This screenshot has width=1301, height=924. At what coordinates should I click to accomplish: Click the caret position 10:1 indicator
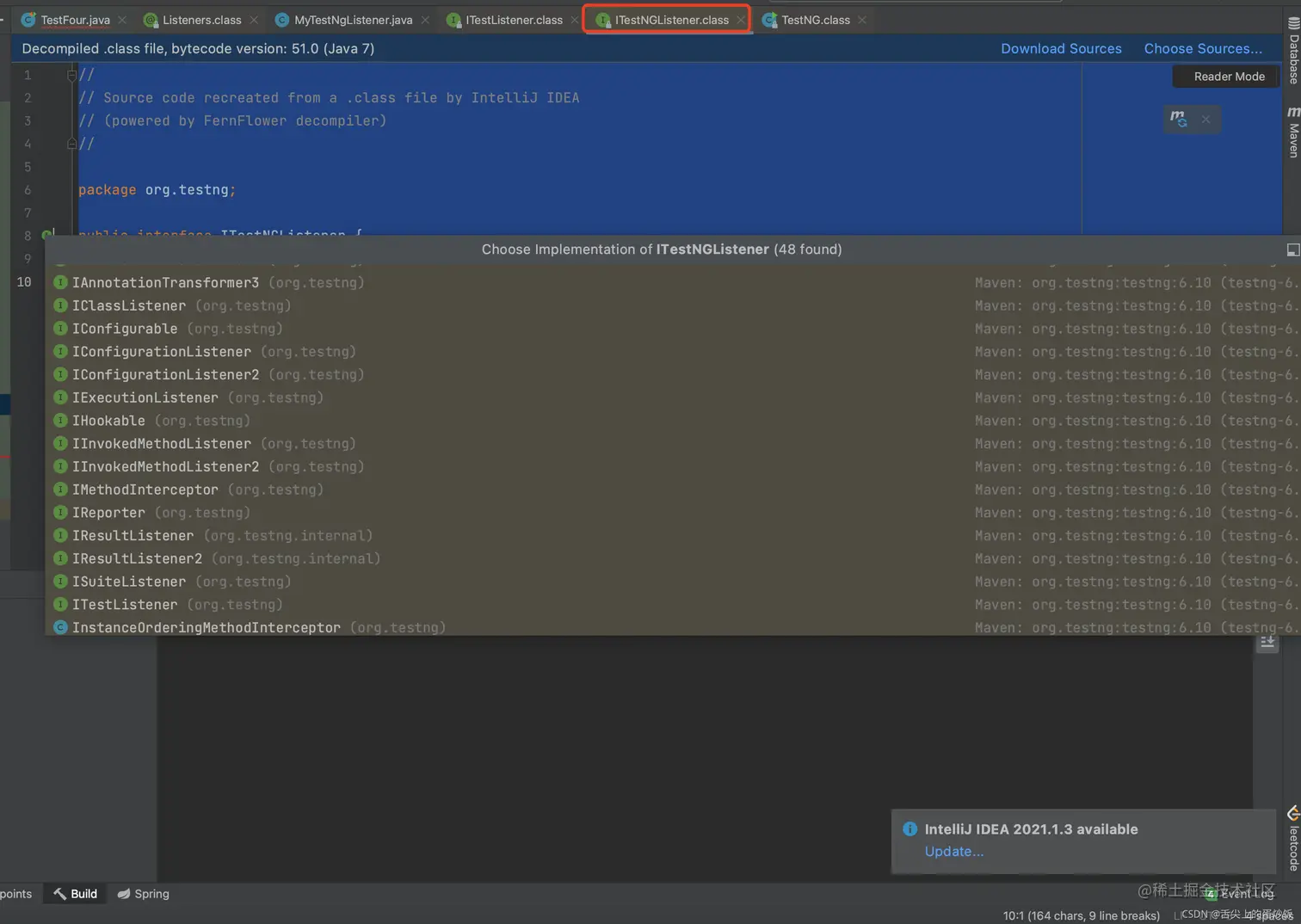point(1081,915)
